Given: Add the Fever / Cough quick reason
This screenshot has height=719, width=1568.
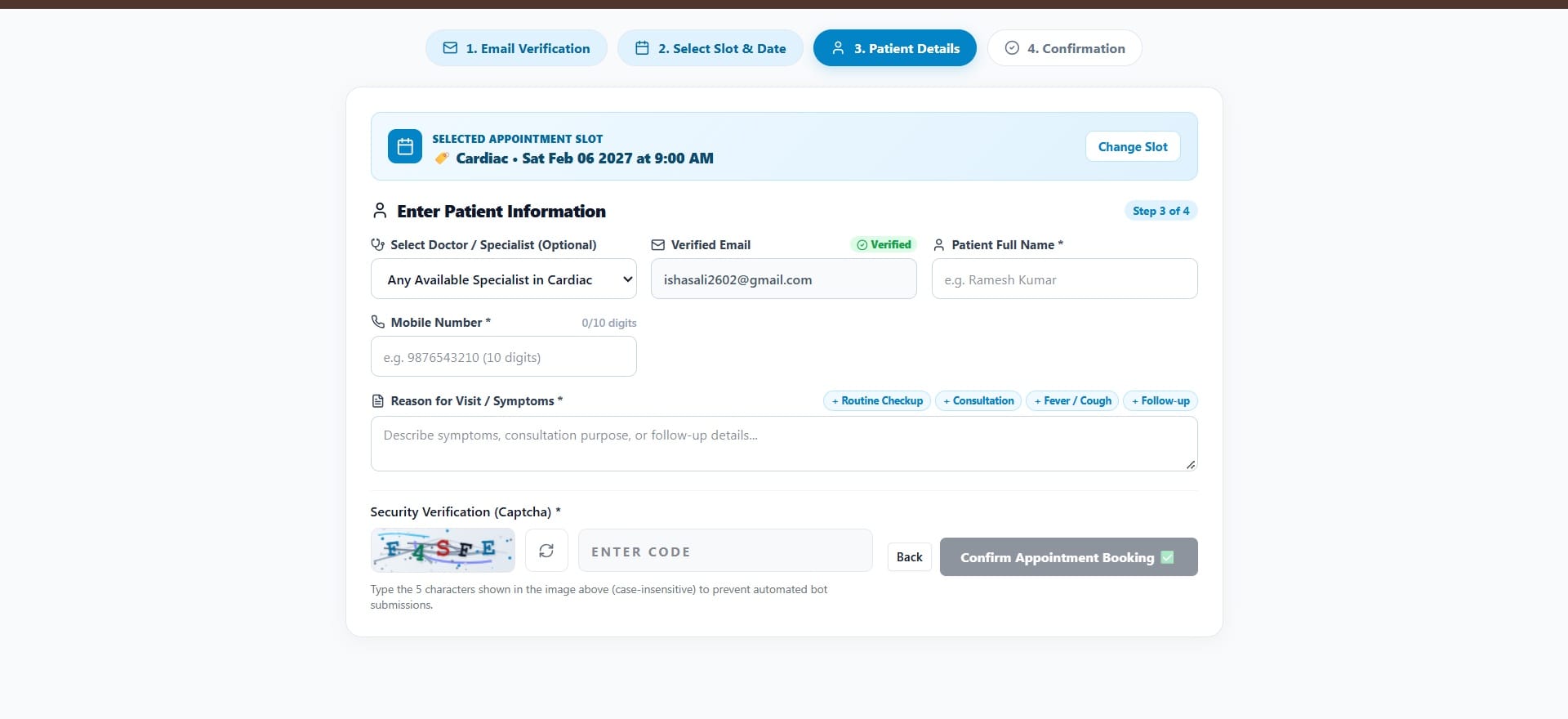Looking at the screenshot, I should [1072, 400].
